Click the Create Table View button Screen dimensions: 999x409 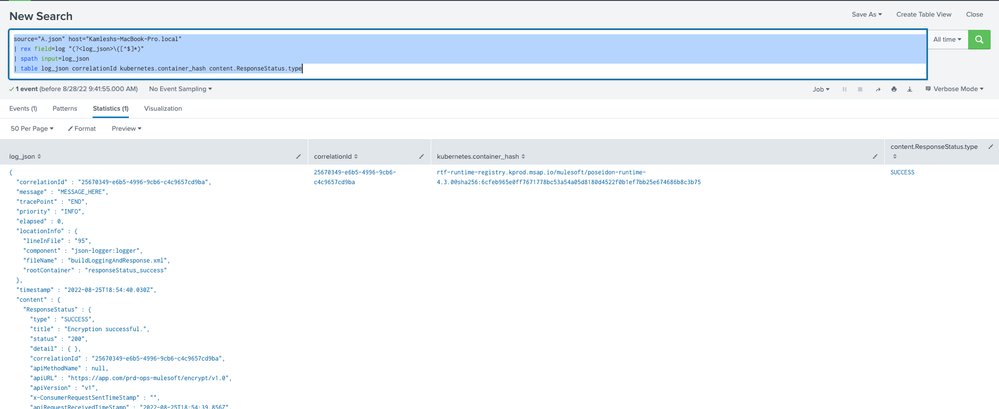924,14
